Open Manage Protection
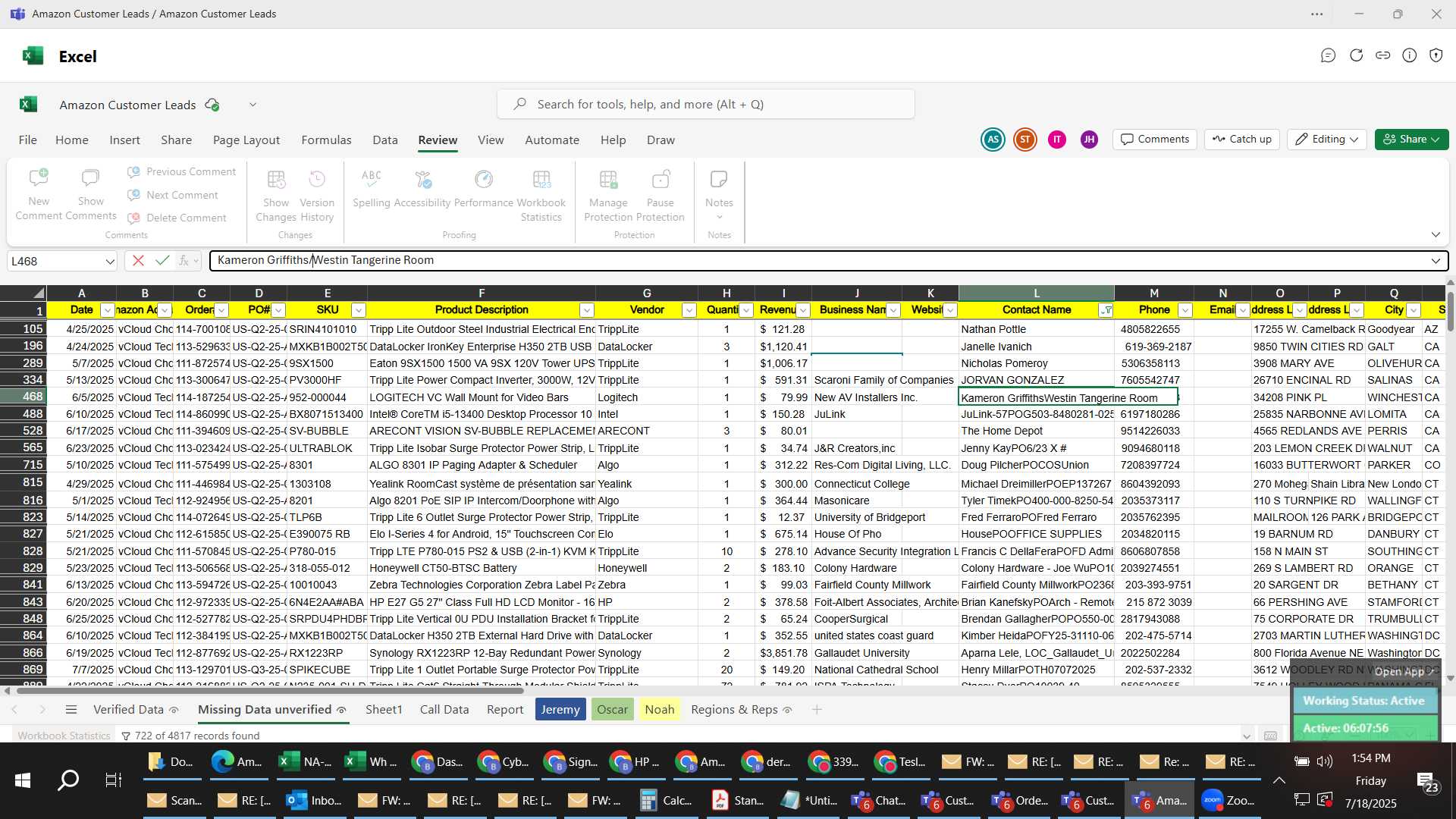 click(x=608, y=195)
